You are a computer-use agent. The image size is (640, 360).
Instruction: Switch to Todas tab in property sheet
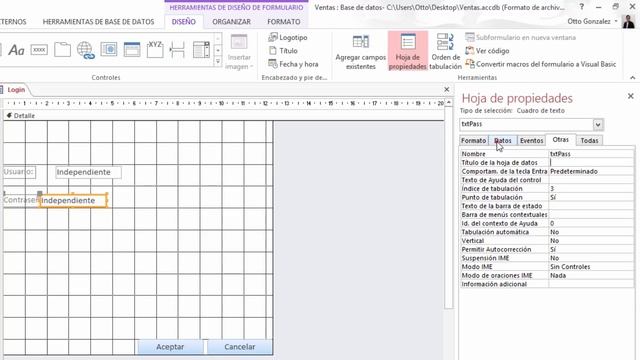tap(589, 140)
